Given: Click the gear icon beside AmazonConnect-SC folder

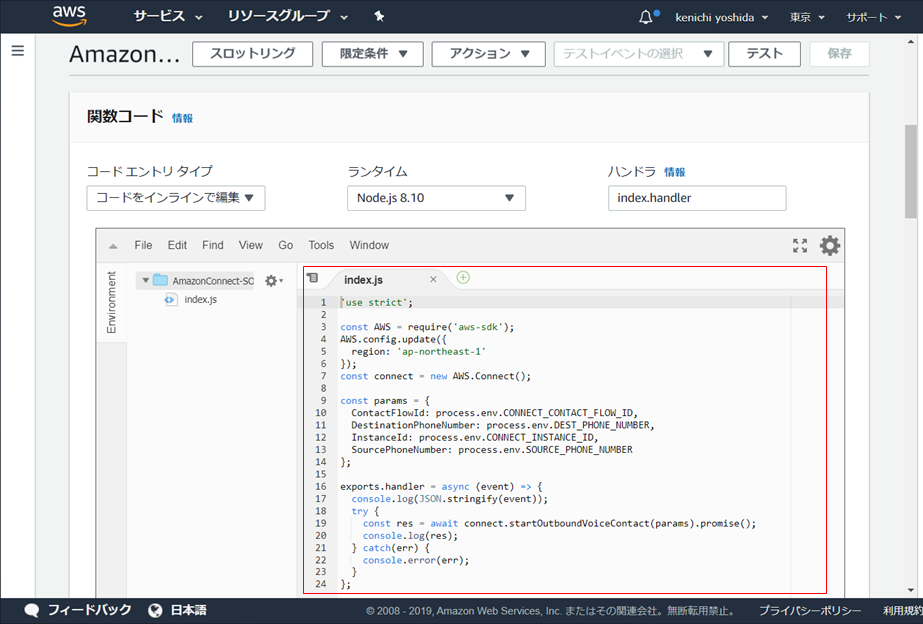Looking at the screenshot, I should pos(271,281).
